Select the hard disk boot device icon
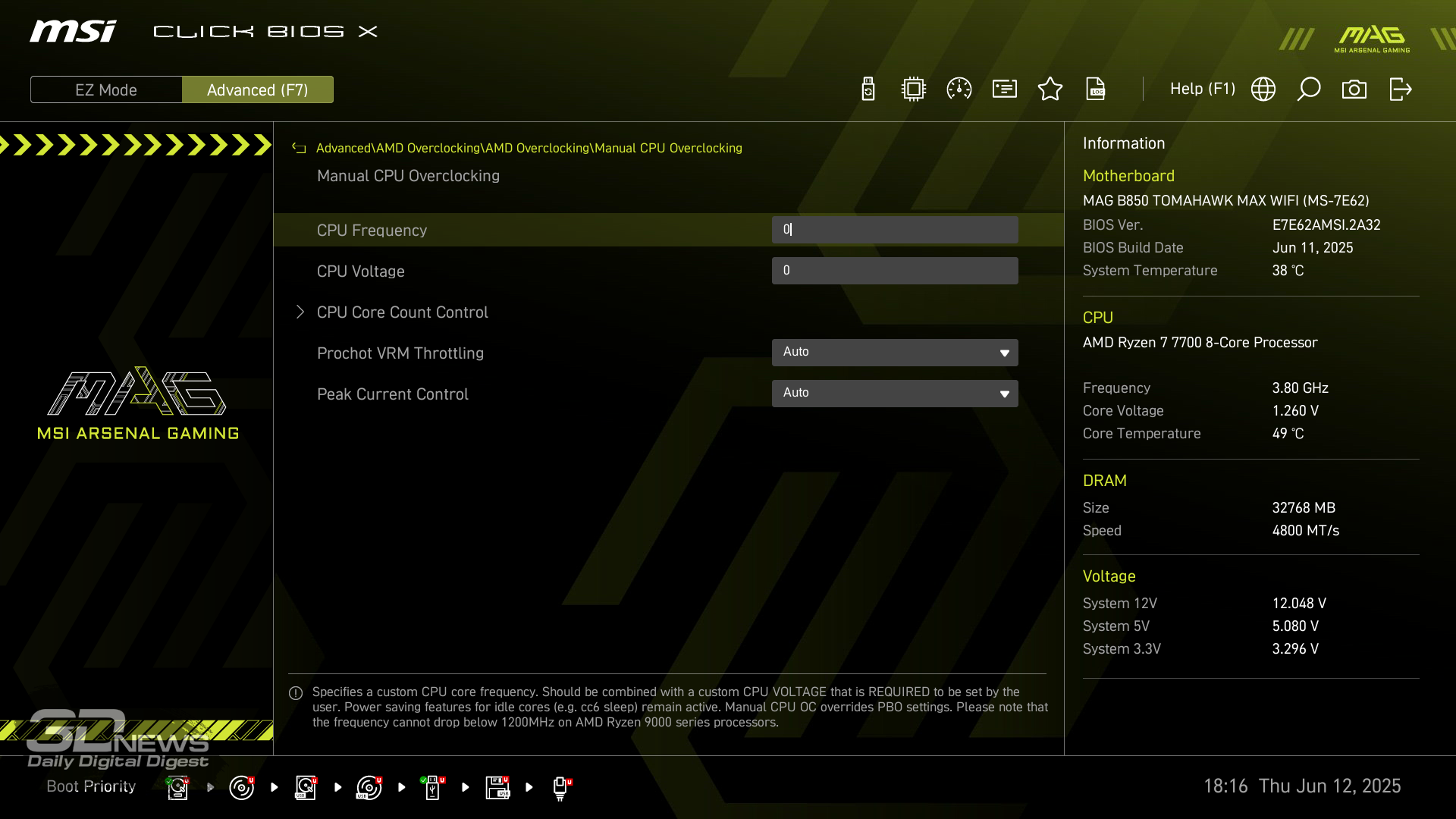 click(x=178, y=787)
